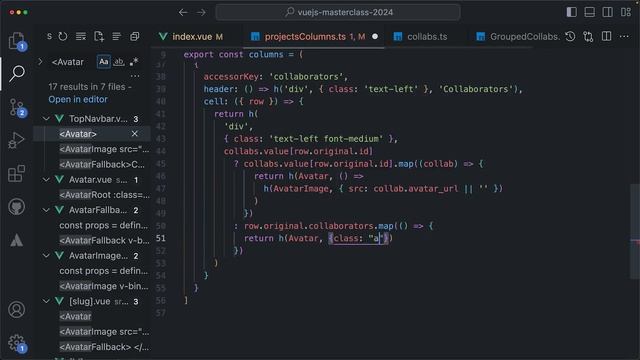The width and height of the screenshot is (640, 360).
Task: Open the file timeline history icon
Action: [570, 37]
